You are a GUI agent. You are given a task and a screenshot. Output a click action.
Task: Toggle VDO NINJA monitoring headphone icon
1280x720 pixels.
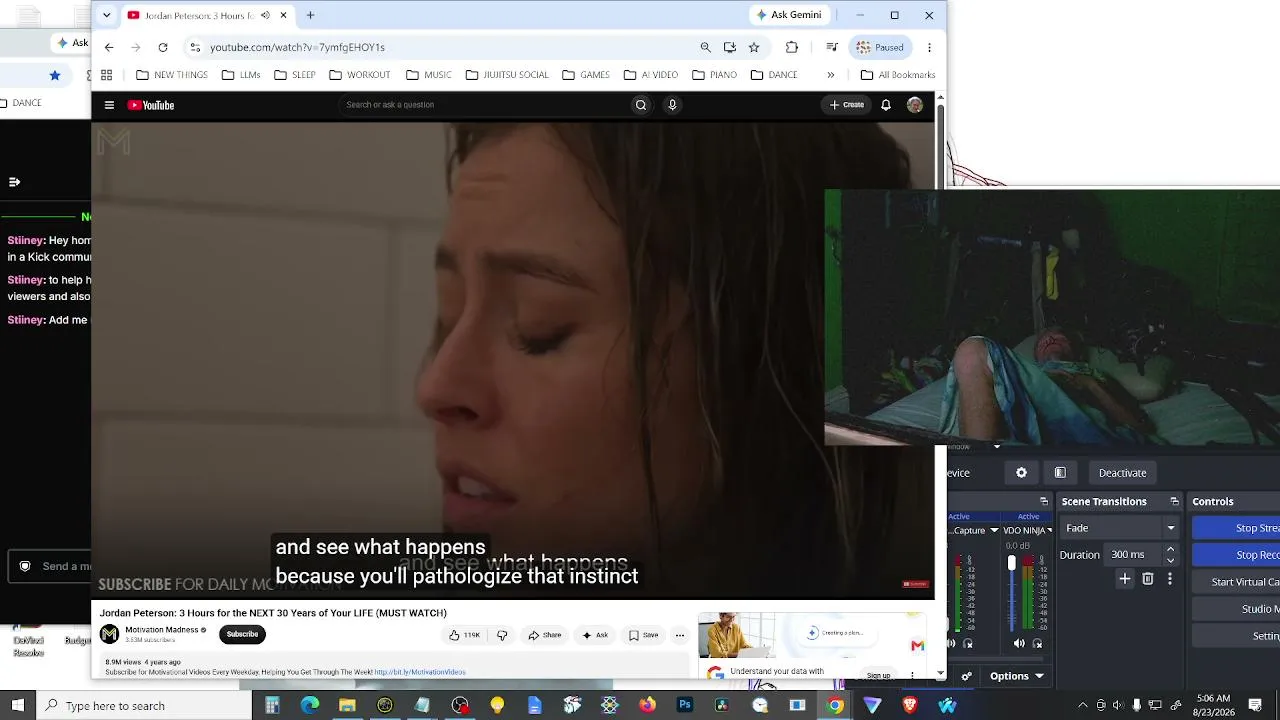(1037, 644)
